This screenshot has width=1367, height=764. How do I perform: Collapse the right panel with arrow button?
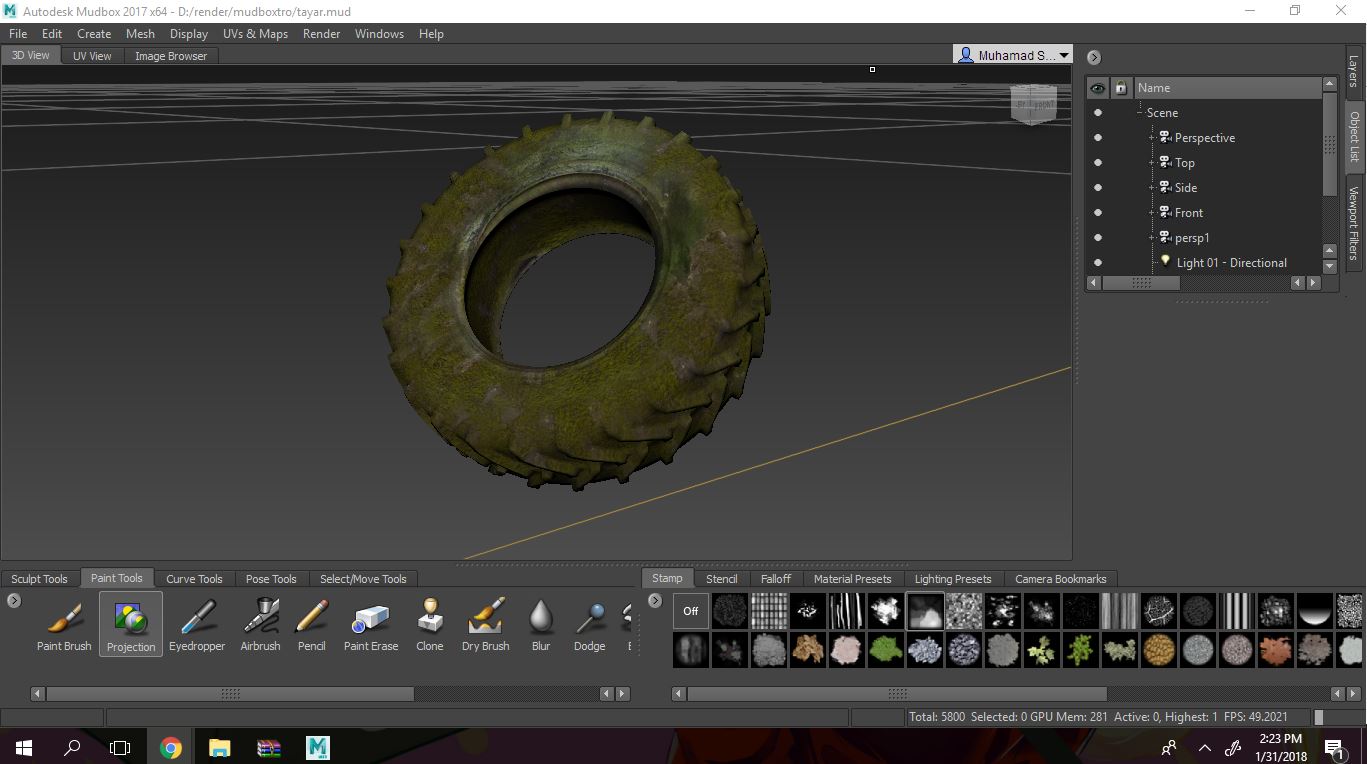click(x=1094, y=57)
